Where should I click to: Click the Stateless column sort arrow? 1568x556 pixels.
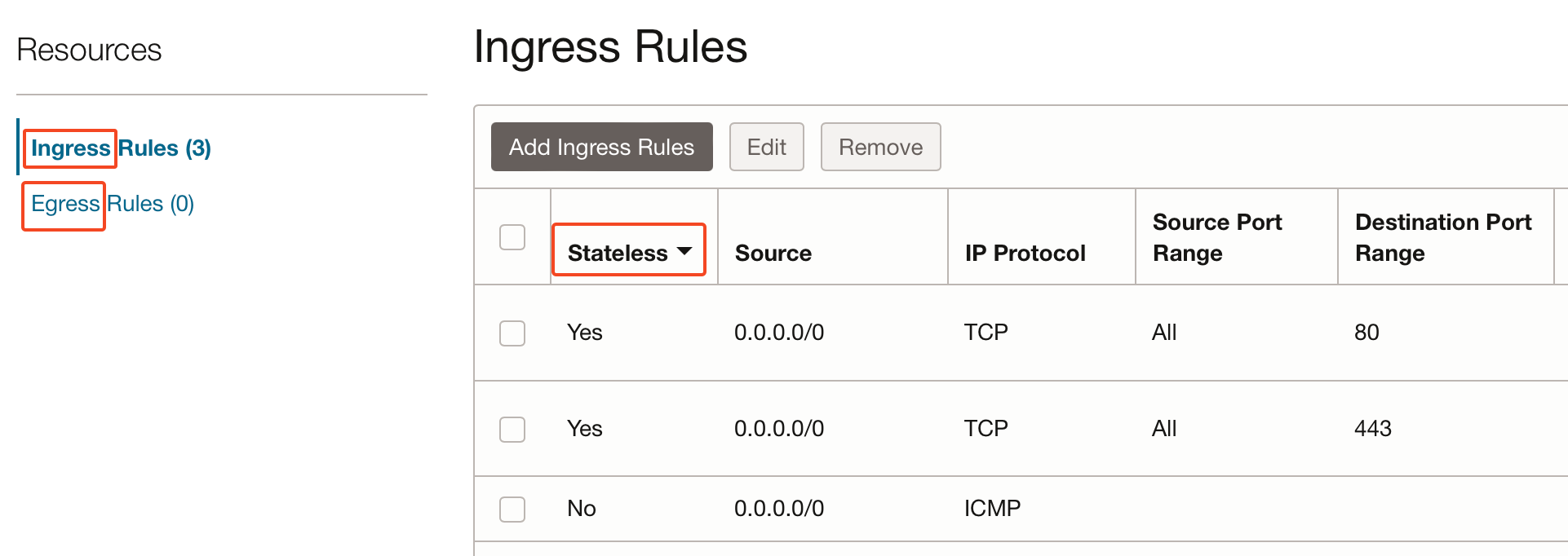[x=684, y=251]
